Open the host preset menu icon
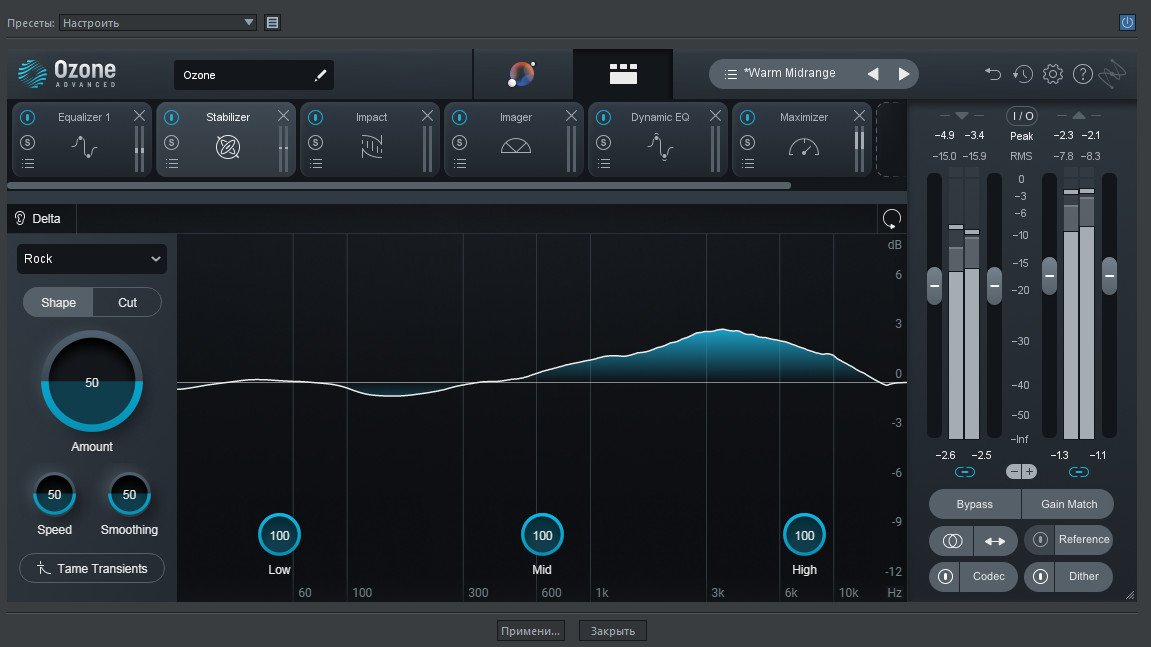The height and width of the screenshot is (647, 1151). coord(272,23)
